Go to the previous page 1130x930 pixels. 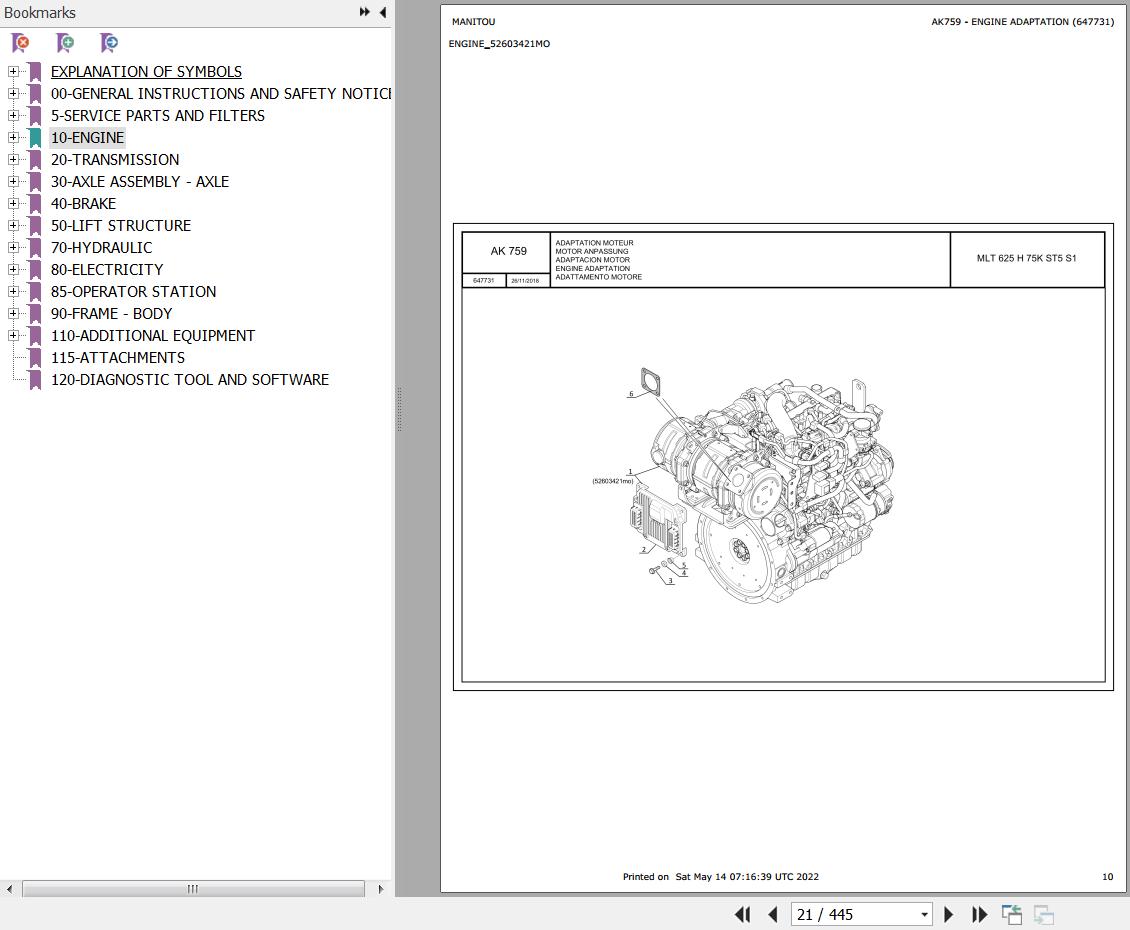(773, 915)
